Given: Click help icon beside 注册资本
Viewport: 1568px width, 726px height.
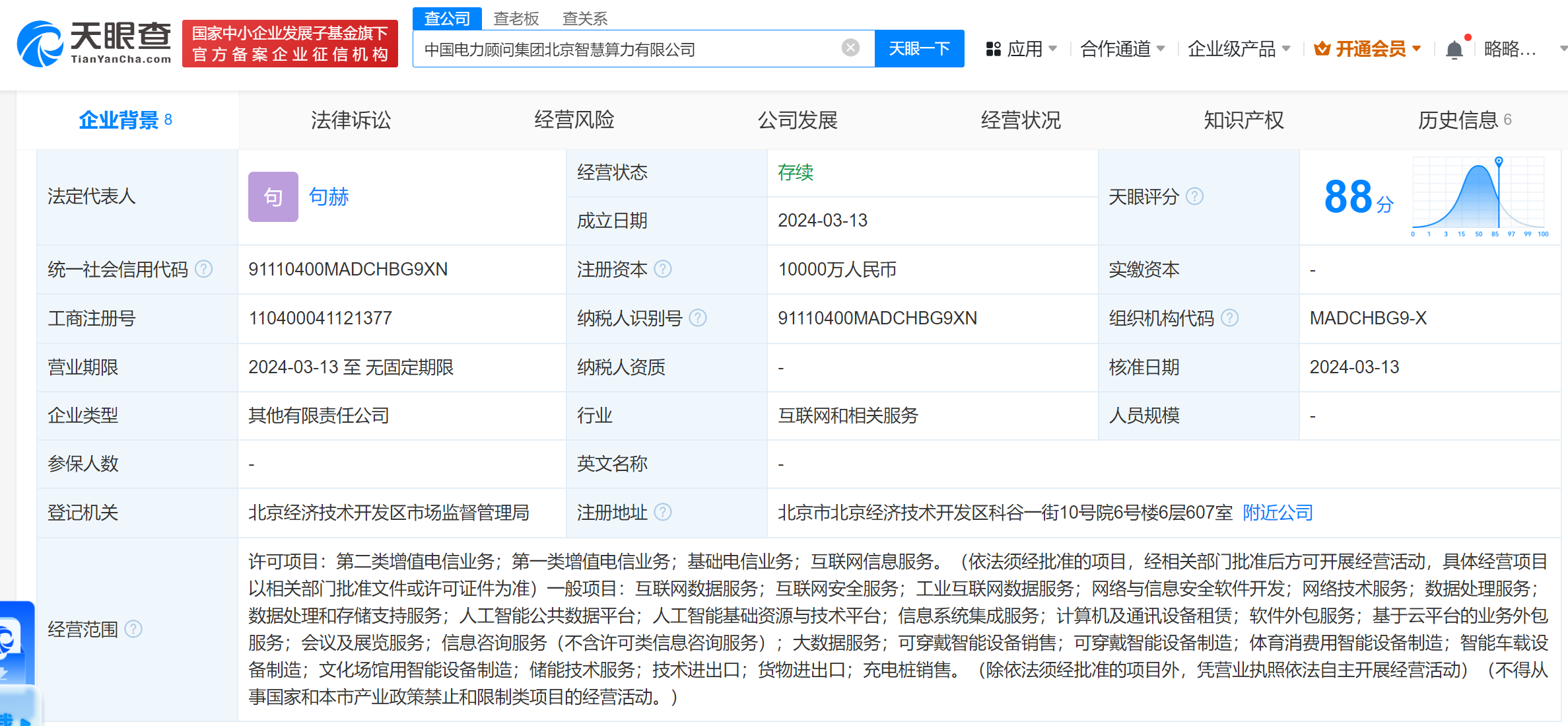Looking at the screenshot, I should tap(663, 269).
